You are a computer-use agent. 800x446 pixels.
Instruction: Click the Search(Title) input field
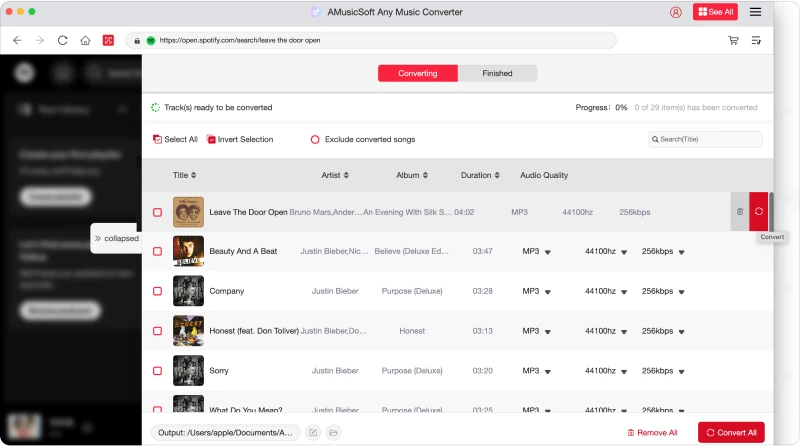click(705, 139)
